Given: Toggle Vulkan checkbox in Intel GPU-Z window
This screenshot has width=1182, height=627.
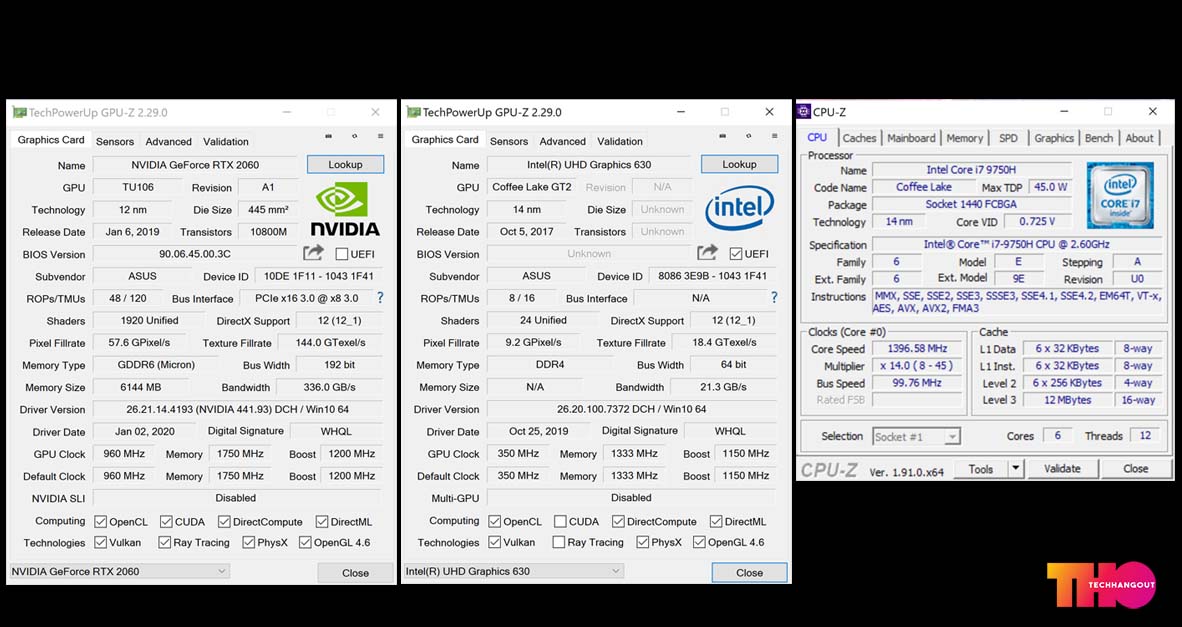Looking at the screenshot, I should pos(495,542).
